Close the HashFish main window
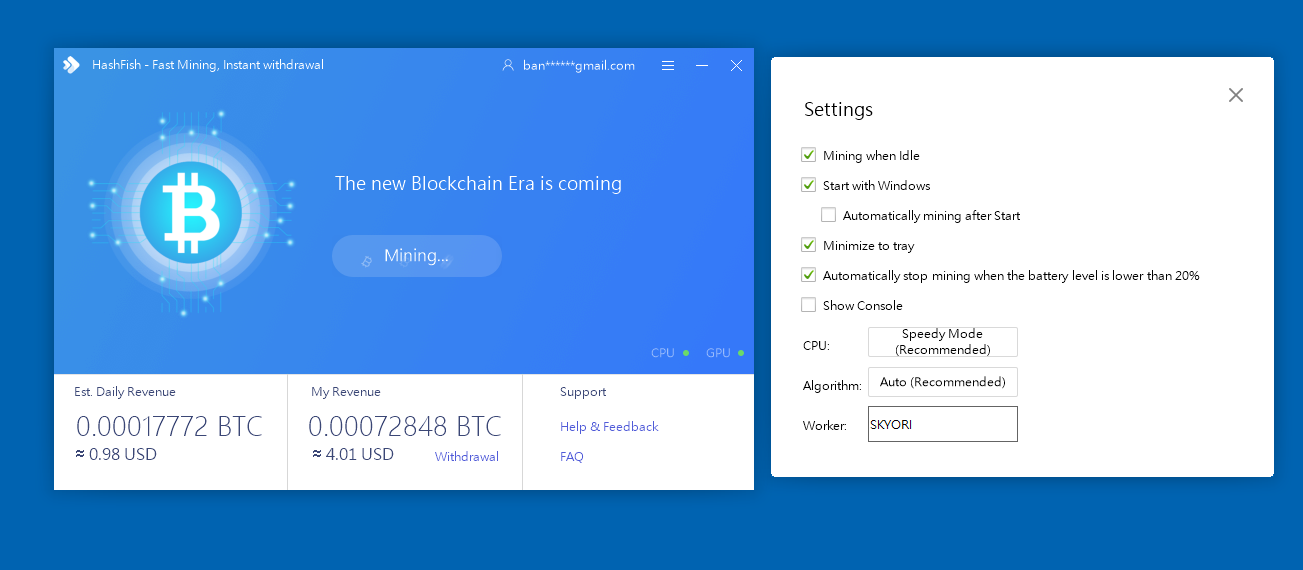The height and width of the screenshot is (570, 1303). [736, 65]
